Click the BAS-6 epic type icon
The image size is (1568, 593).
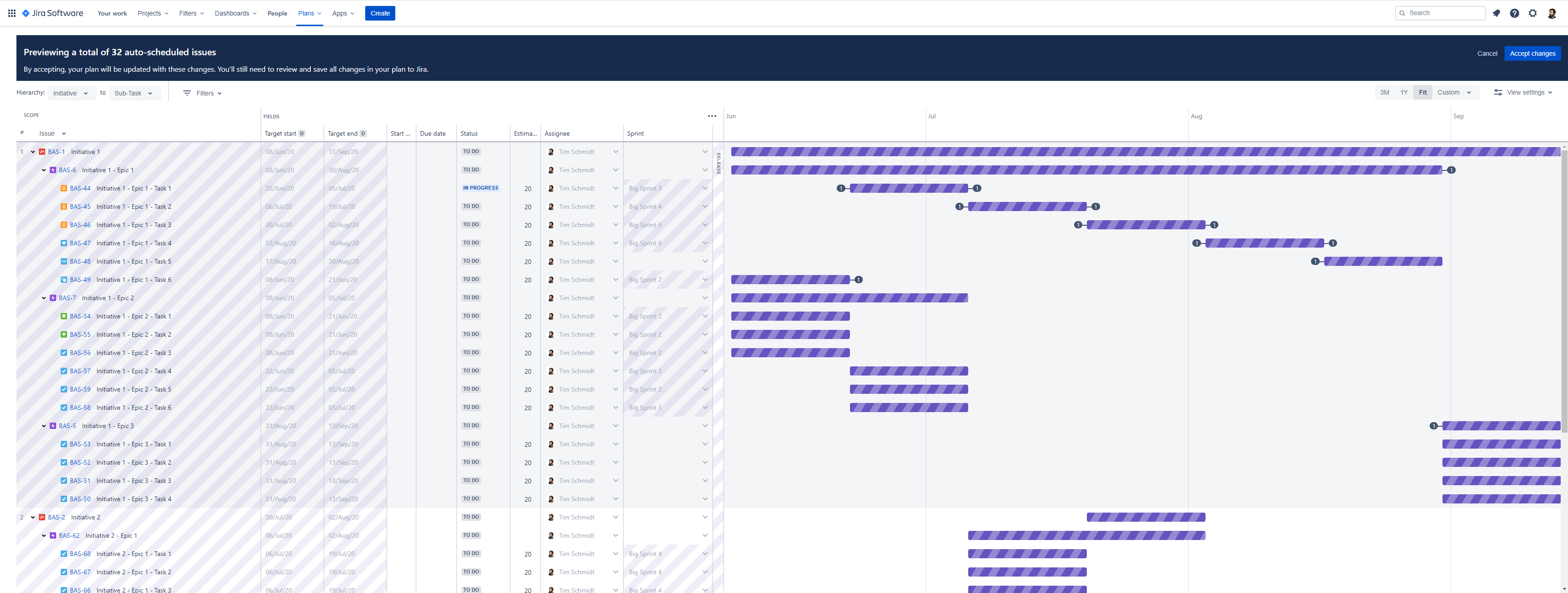53,170
